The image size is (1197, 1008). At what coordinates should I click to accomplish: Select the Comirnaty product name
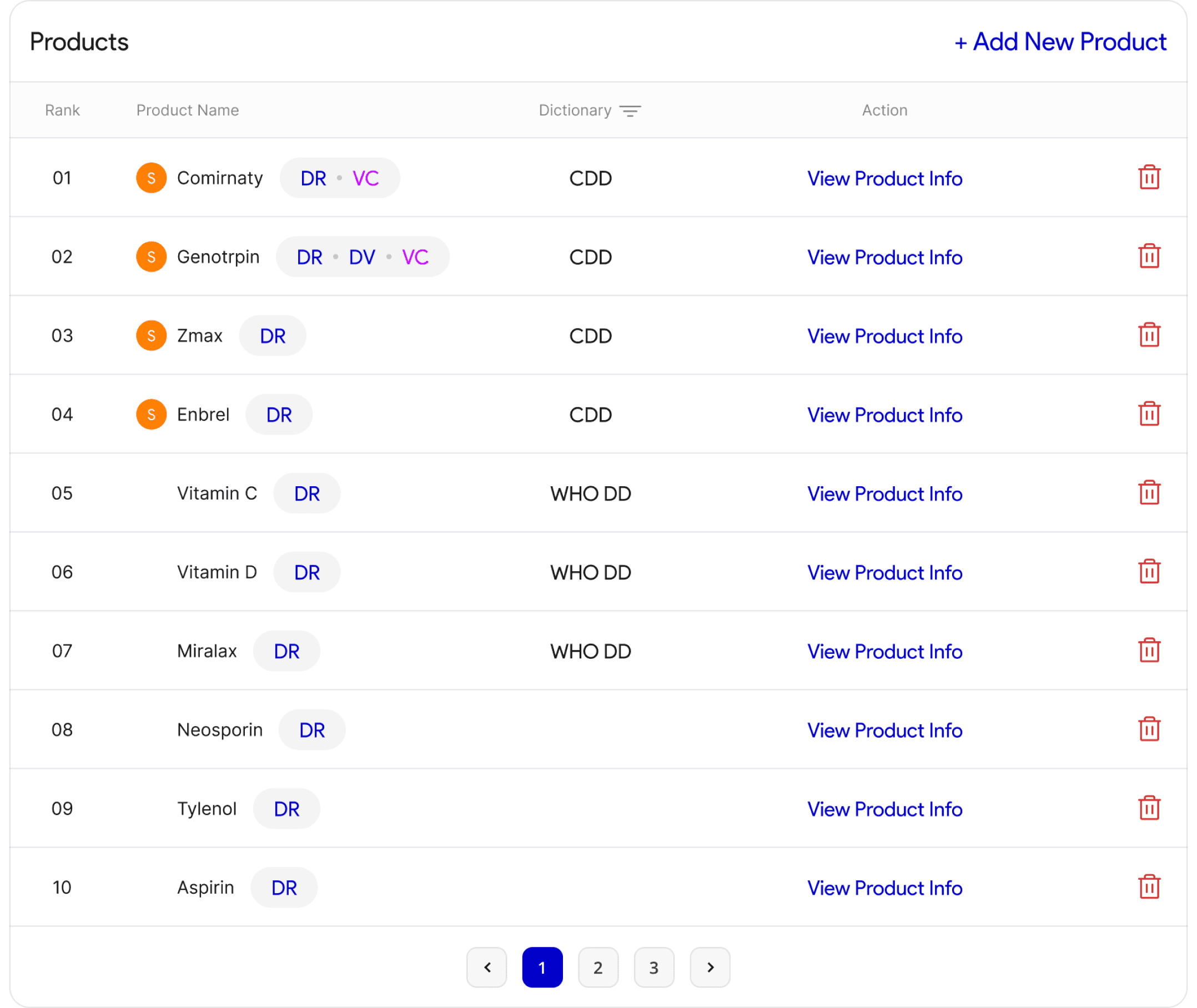pyautogui.click(x=220, y=178)
